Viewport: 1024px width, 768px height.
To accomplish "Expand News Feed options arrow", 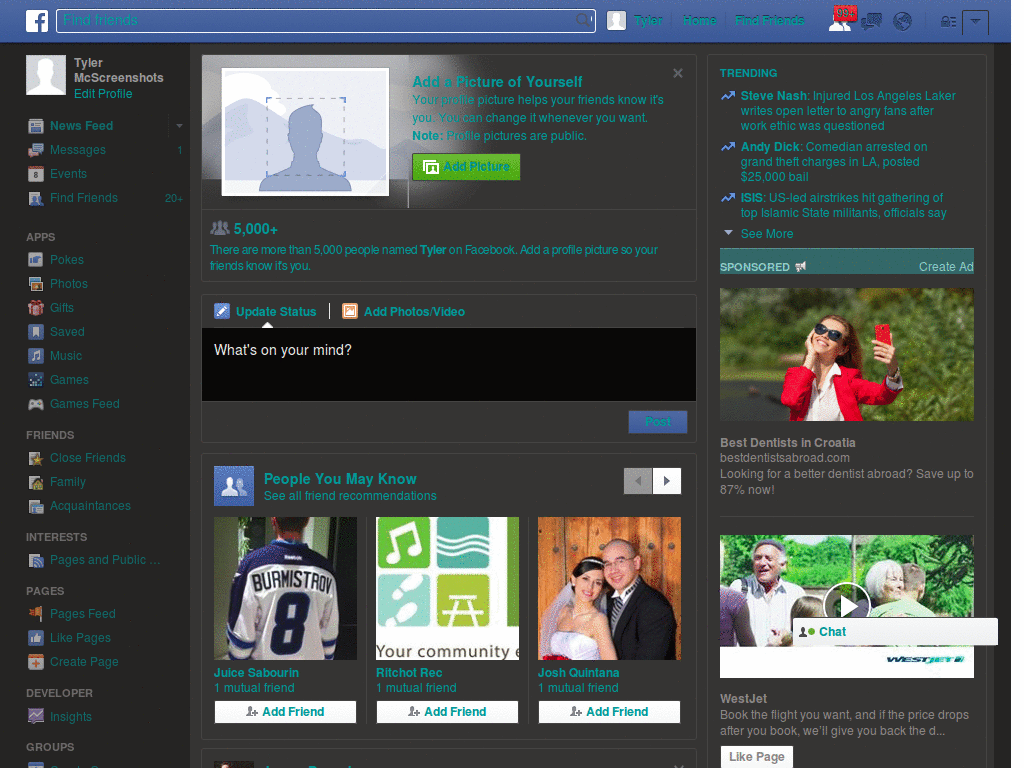I will [x=179, y=125].
